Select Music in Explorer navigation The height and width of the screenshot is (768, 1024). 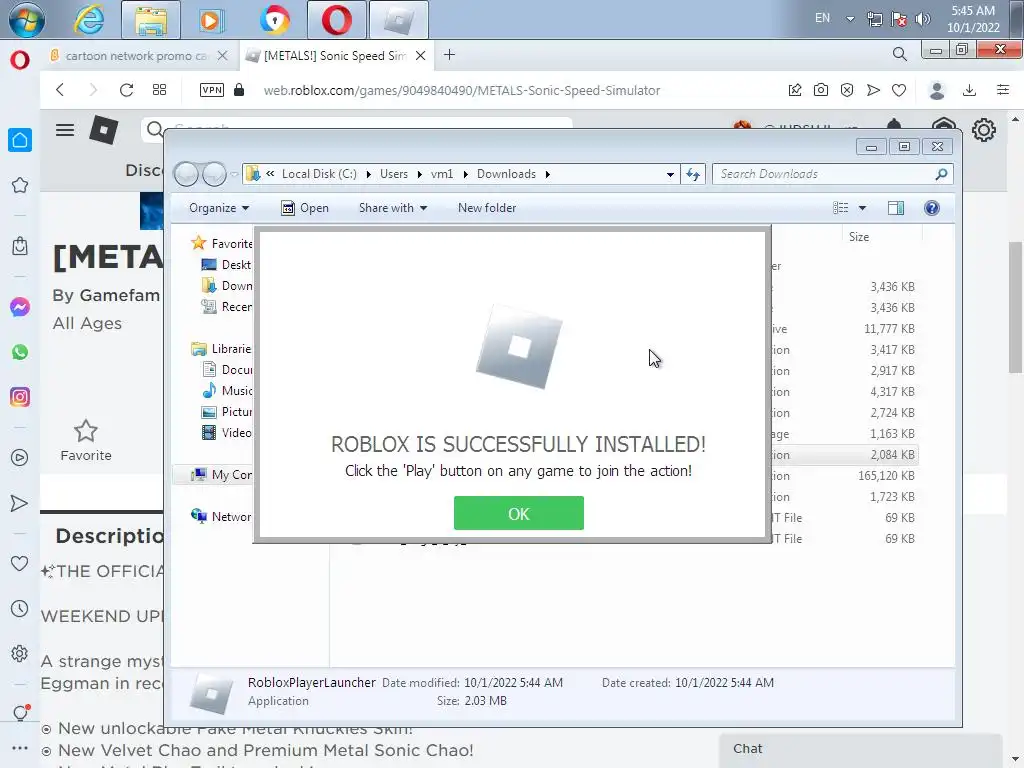227,391
